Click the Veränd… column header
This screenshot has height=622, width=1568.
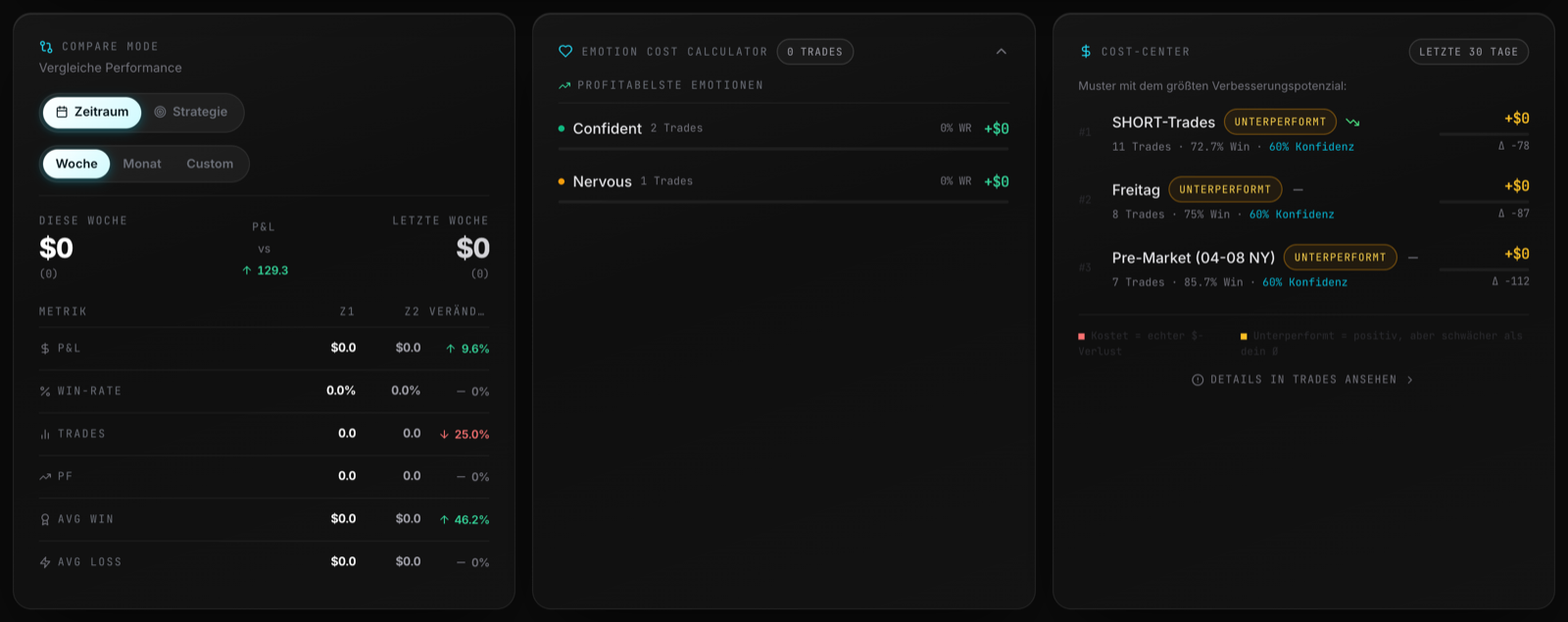click(457, 311)
